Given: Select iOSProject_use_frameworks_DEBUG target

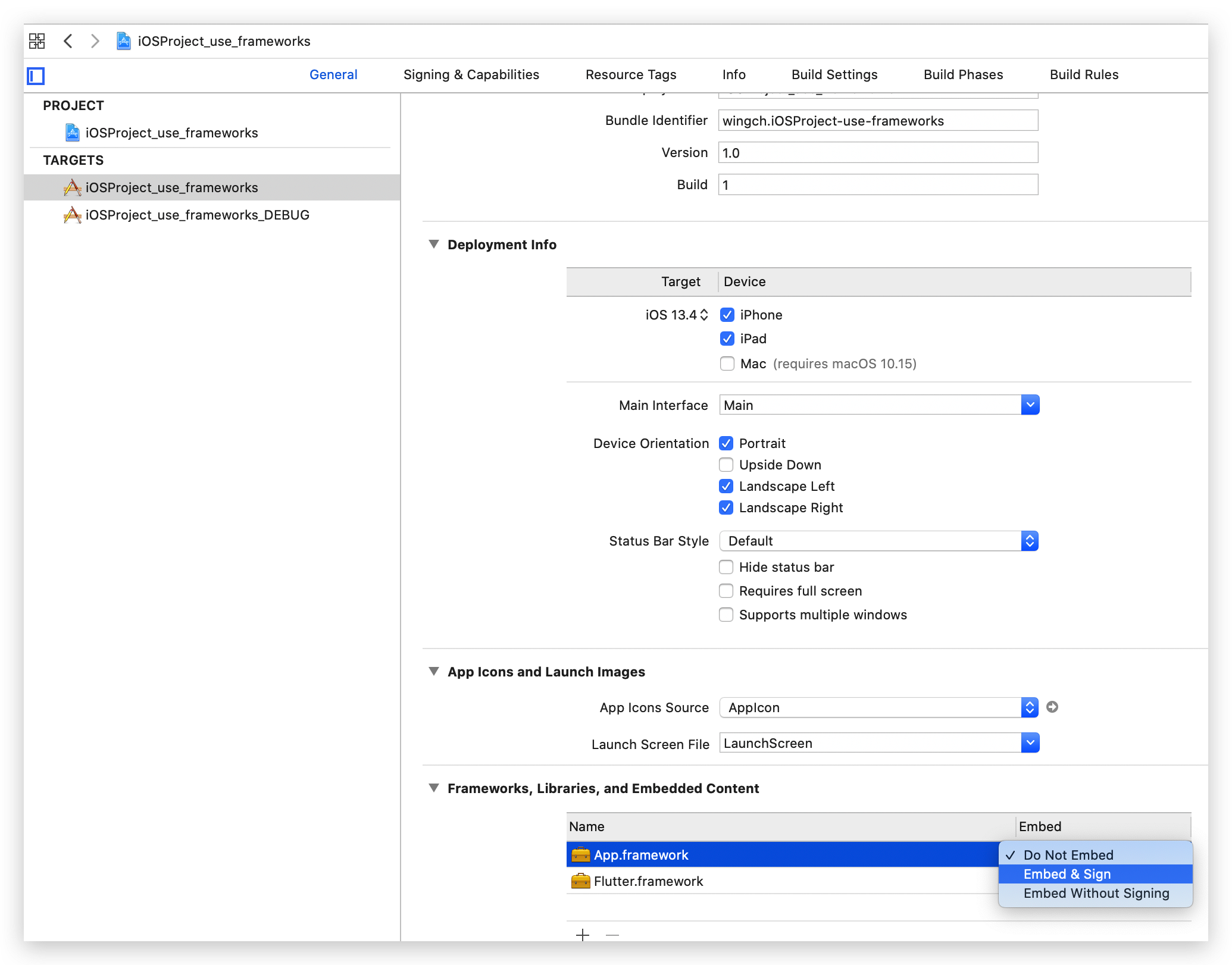Looking at the screenshot, I should [211, 215].
